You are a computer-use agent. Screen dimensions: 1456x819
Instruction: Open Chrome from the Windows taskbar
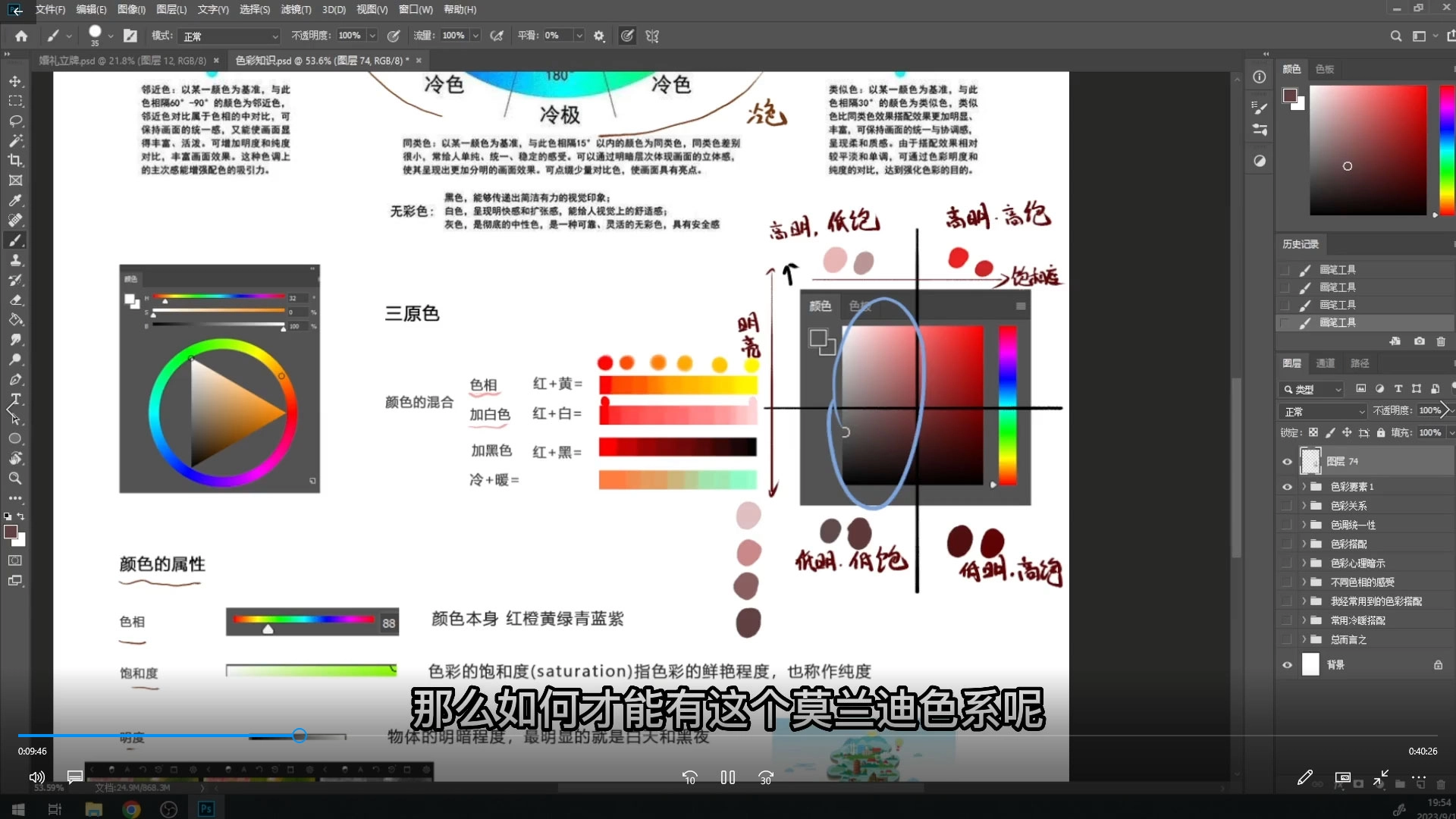click(x=131, y=809)
